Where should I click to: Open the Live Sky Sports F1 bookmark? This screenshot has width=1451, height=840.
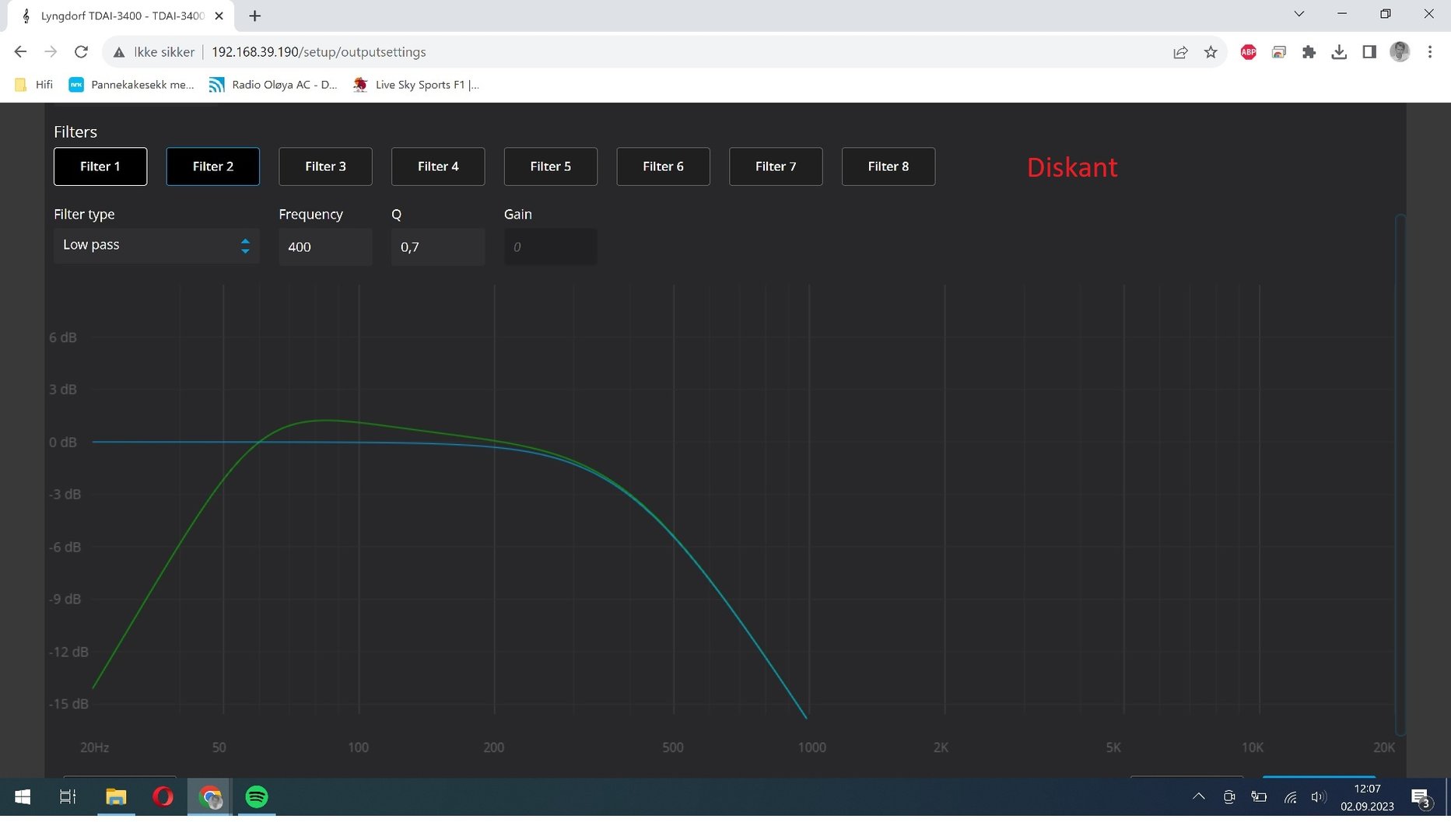click(416, 85)
